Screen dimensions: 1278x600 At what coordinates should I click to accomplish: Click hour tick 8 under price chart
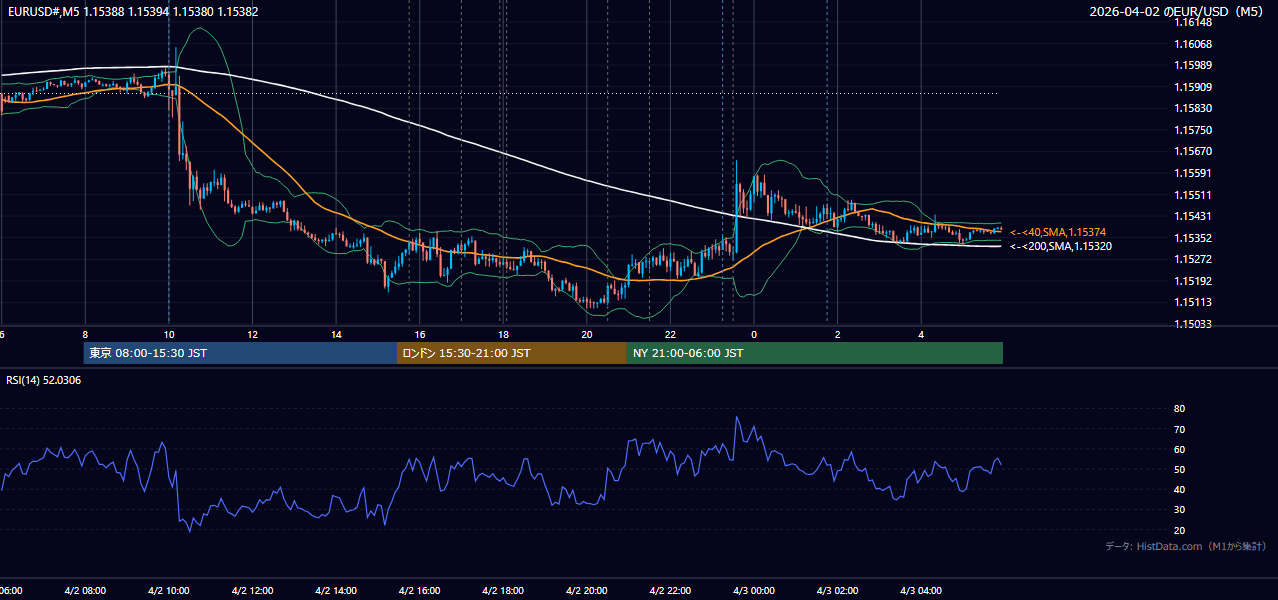point(85,335)
